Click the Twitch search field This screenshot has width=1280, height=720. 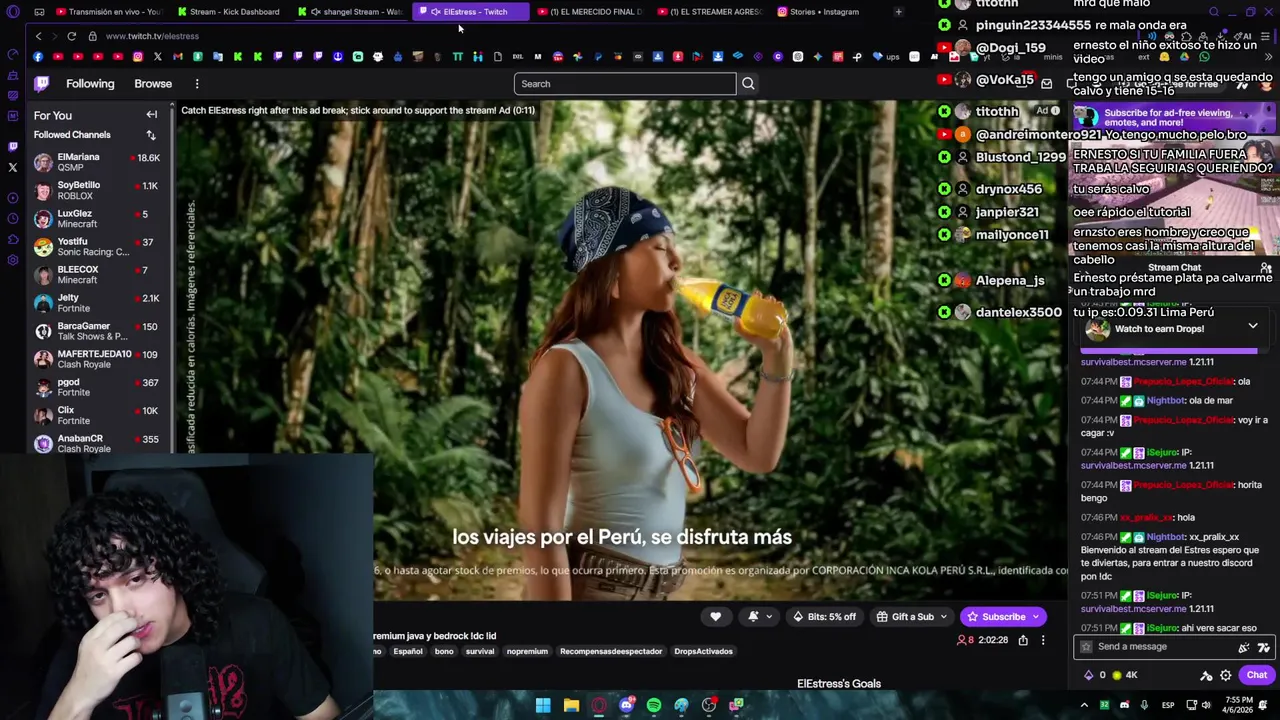[x=625, y=84]
